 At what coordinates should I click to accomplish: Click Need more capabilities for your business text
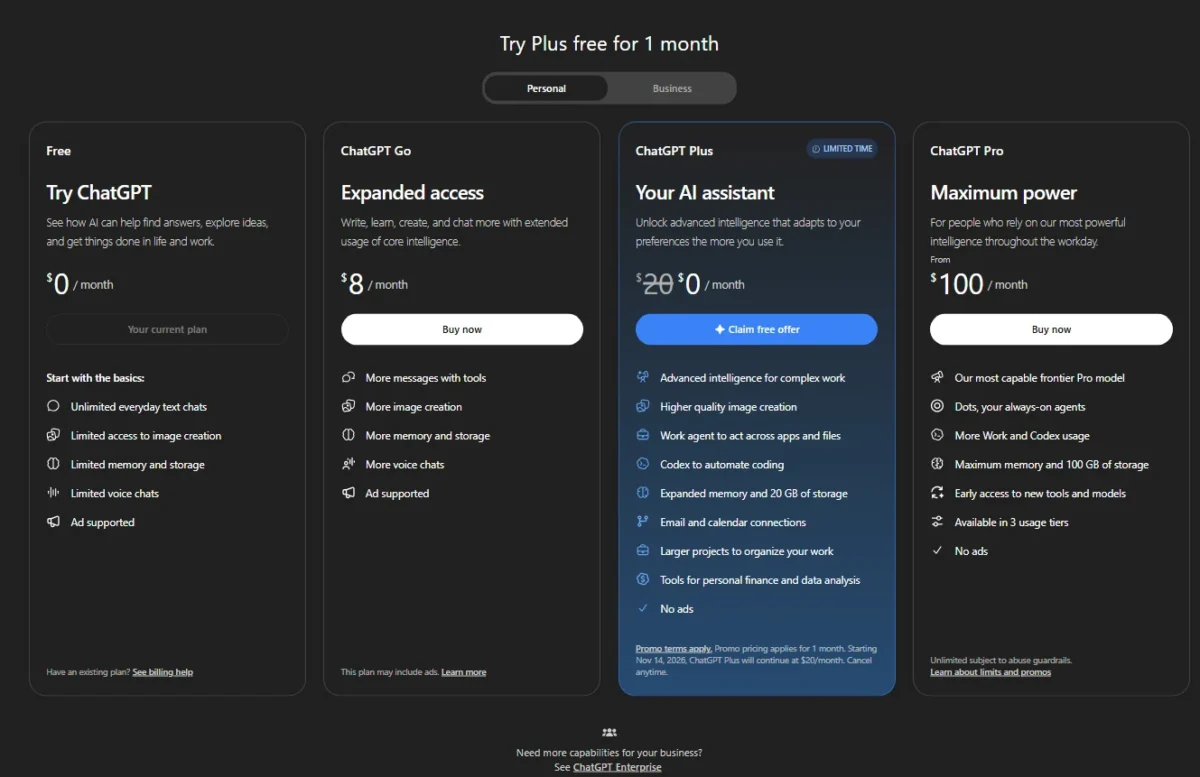pyautogui.click(x=609, y=753)
